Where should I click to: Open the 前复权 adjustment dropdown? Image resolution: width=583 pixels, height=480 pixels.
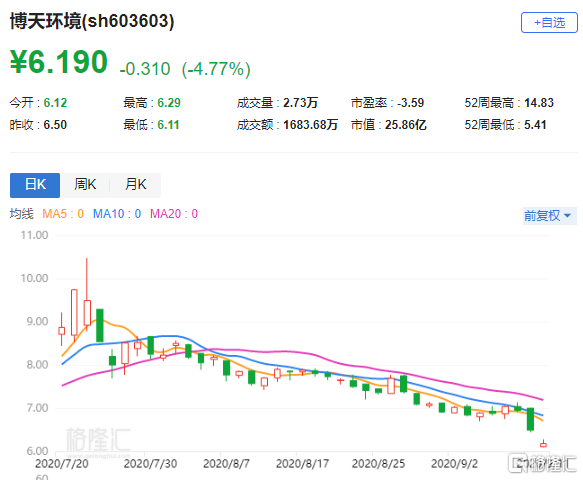(549, 216)
